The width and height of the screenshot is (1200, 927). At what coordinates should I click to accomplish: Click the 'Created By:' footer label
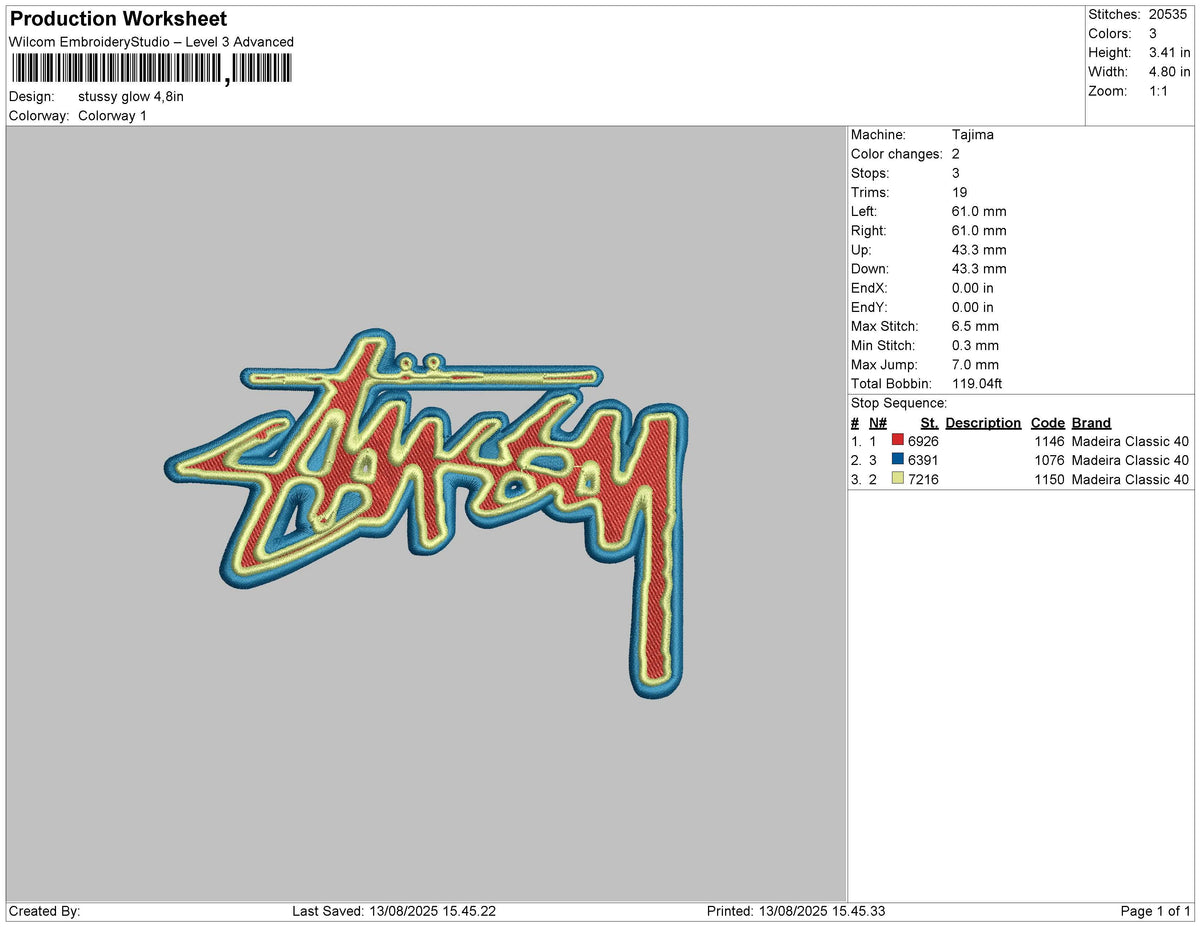click(x=44, y=911)
